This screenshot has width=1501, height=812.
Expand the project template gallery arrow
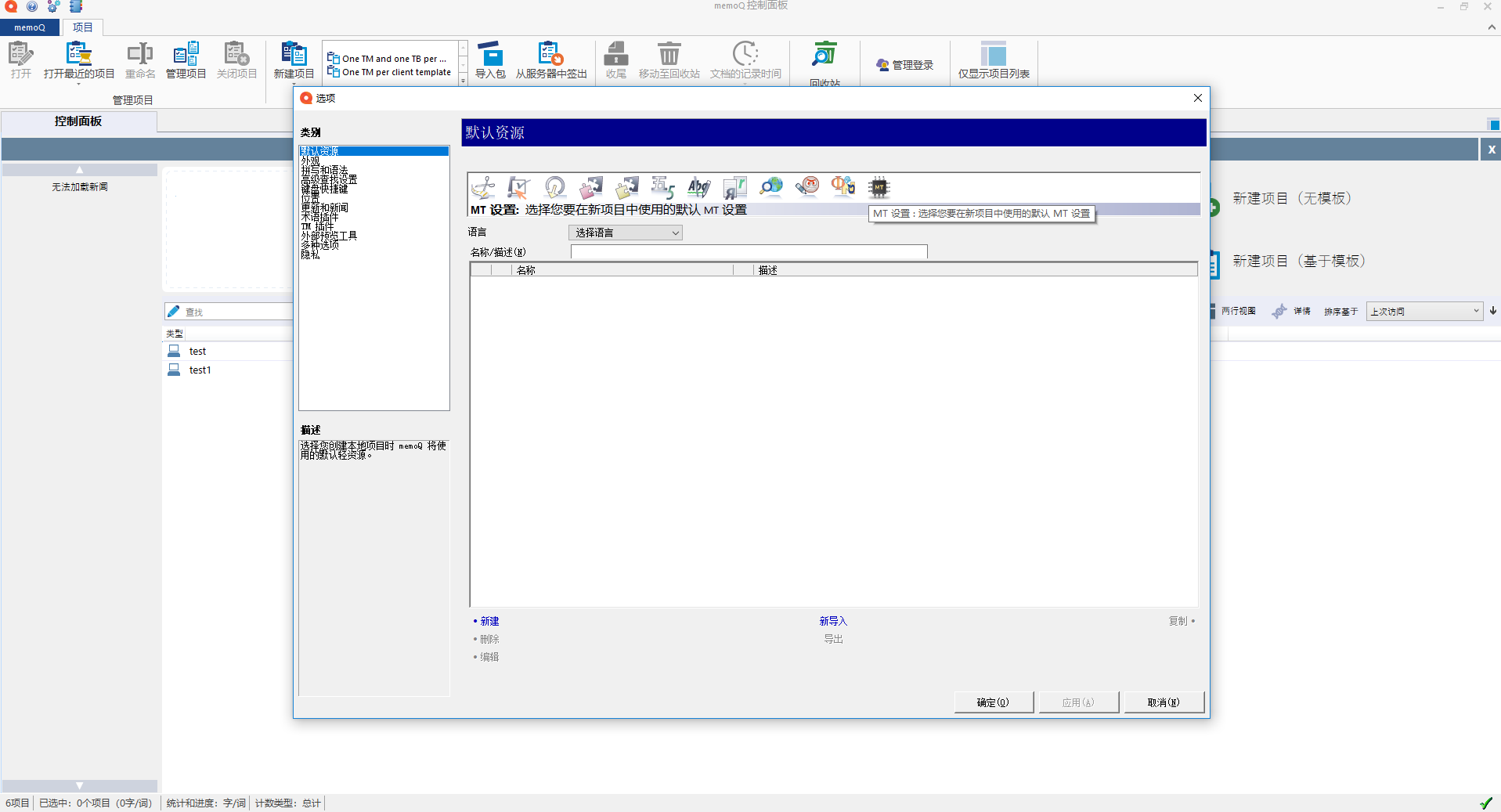coord(464,80)
